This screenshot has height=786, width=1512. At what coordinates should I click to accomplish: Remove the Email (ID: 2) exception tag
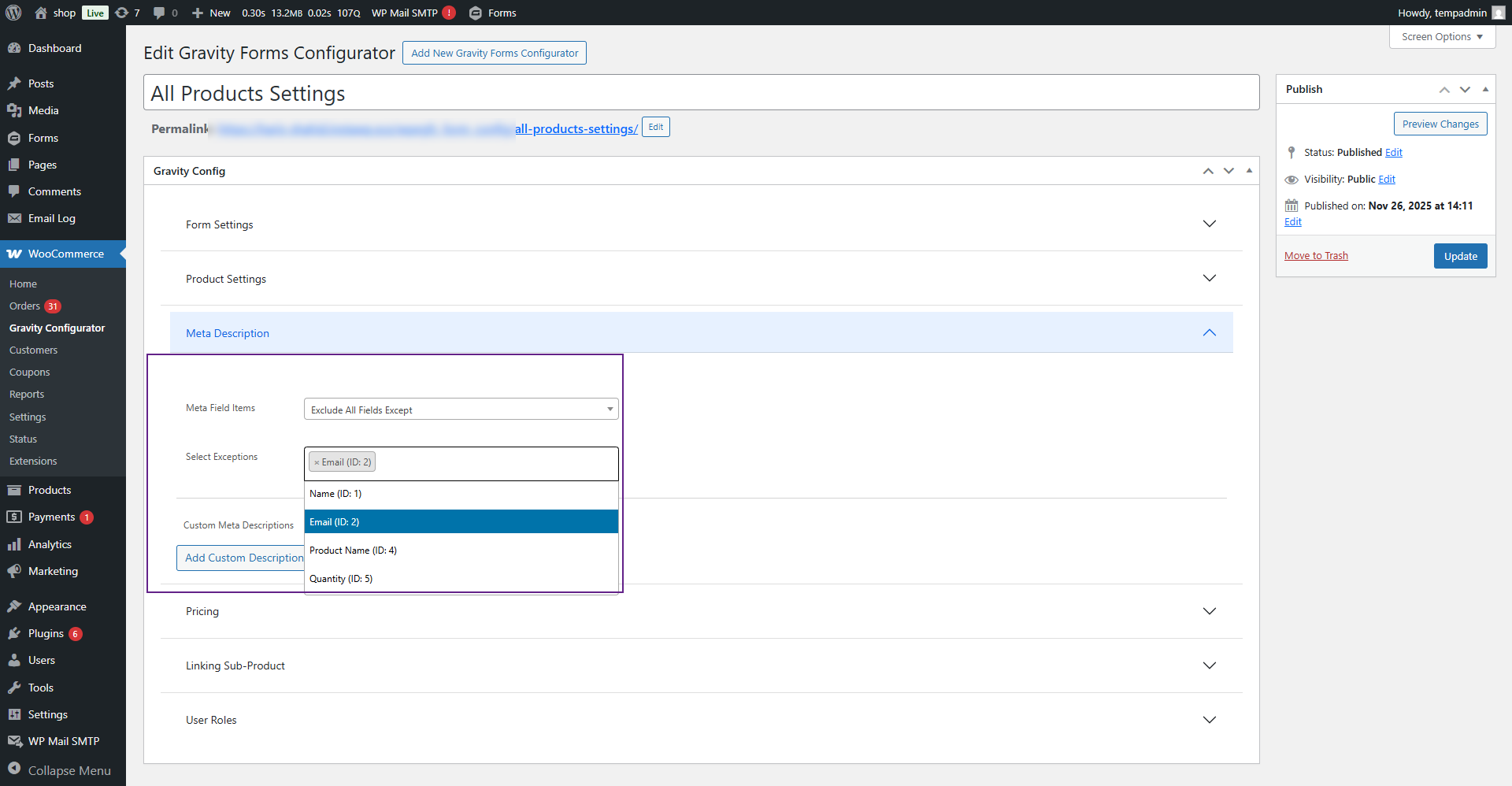point(317,462)
